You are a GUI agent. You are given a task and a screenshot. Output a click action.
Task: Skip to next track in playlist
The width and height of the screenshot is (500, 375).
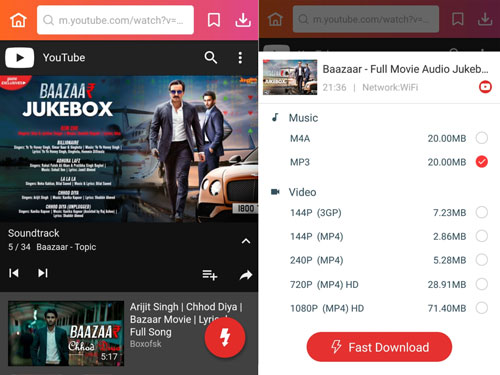click(x=43, y=273)
